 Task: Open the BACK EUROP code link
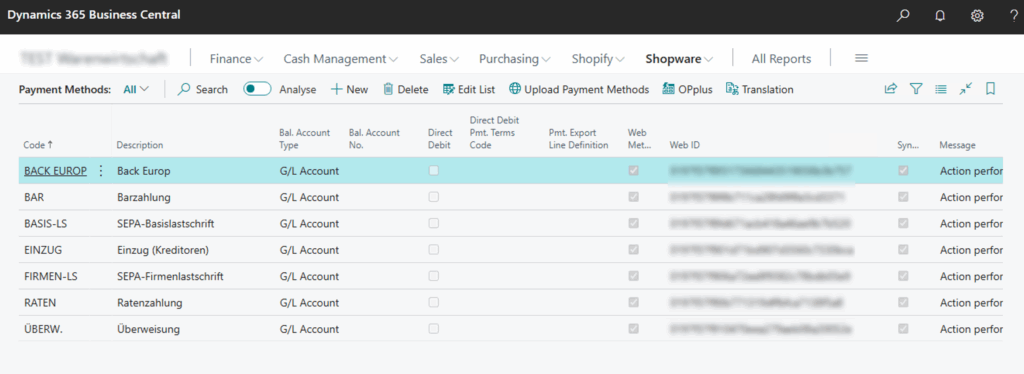[x=56, y=171]
